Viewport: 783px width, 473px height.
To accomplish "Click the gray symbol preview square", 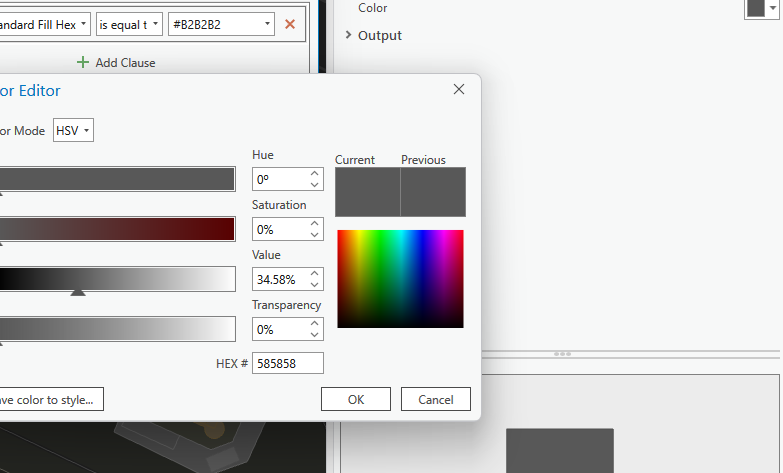I will tap(560, 451).
